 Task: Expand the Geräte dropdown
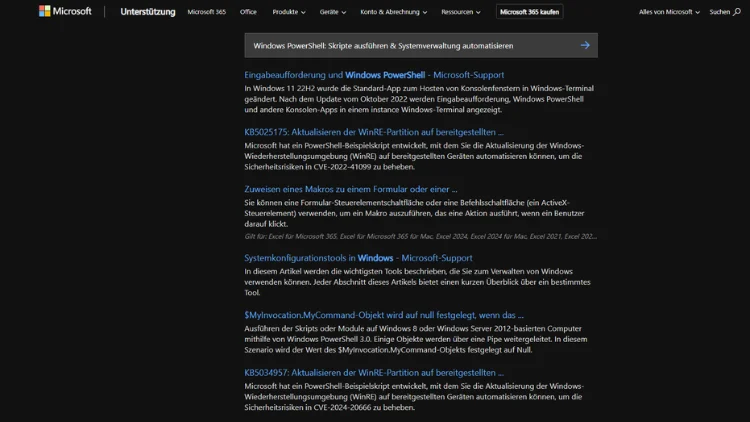point(333,11)
